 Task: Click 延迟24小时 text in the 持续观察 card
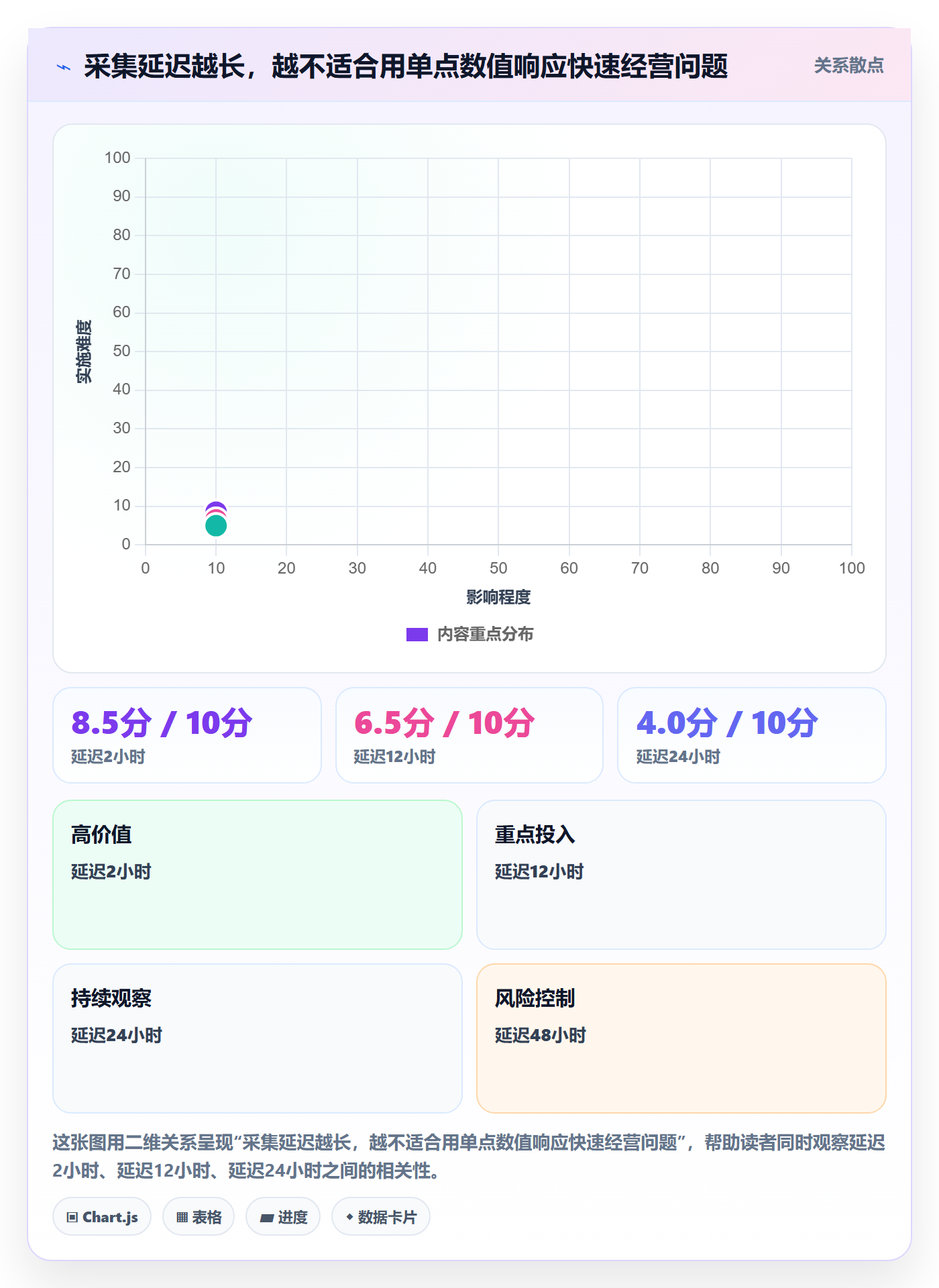pos(117,1035)
